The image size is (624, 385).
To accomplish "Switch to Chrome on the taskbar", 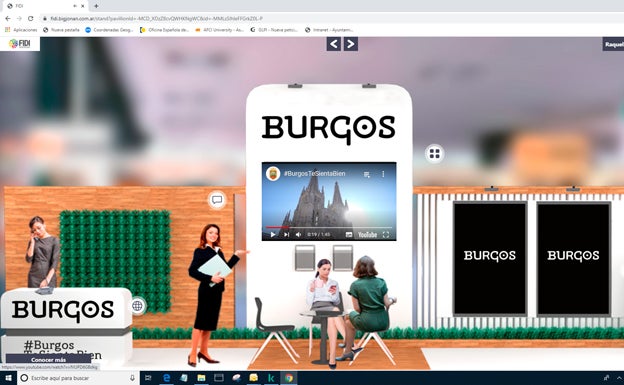I will point(289,378).
